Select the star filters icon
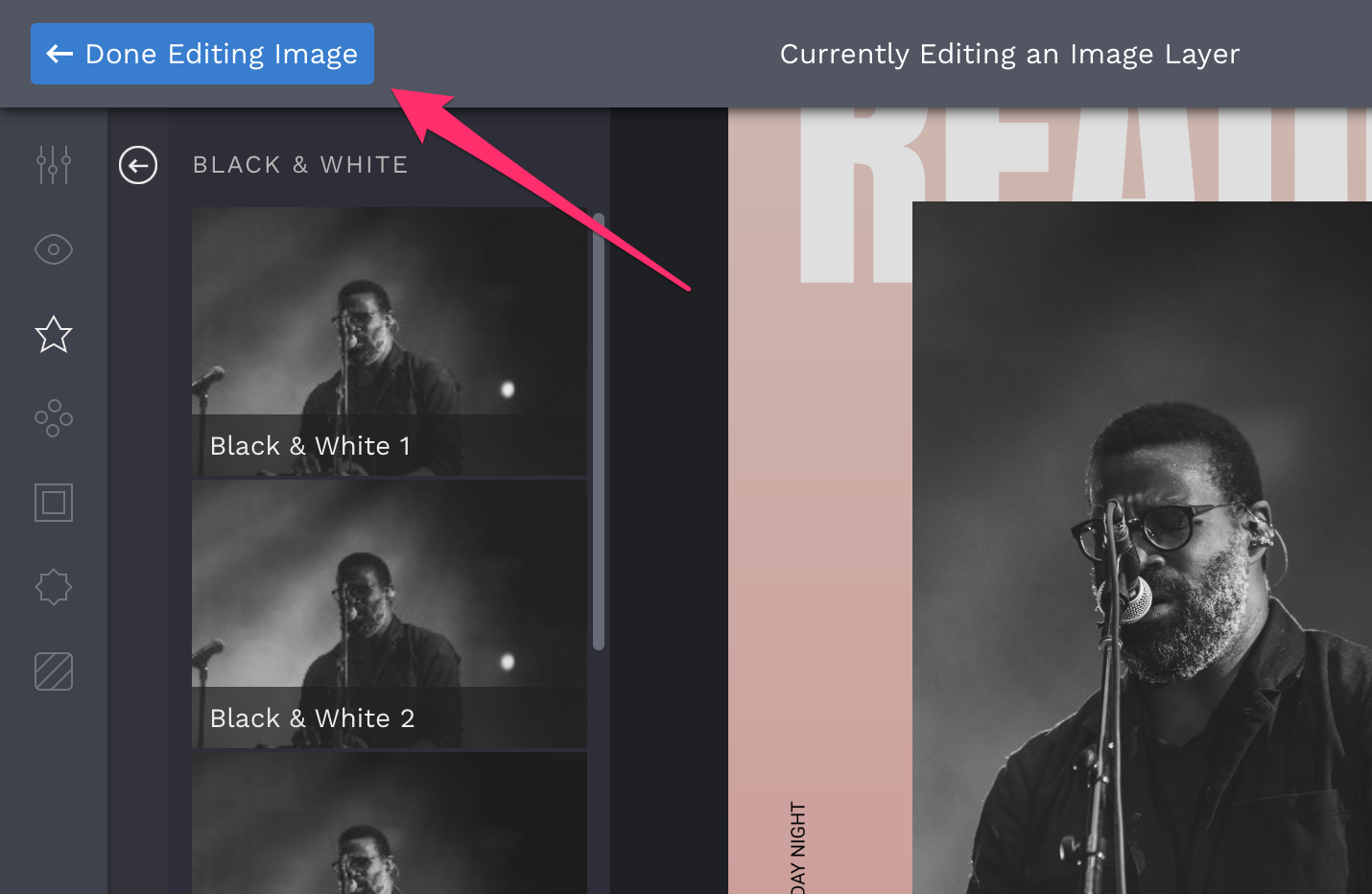Screen dimensions: 1372x894 (x=54, y=334)
